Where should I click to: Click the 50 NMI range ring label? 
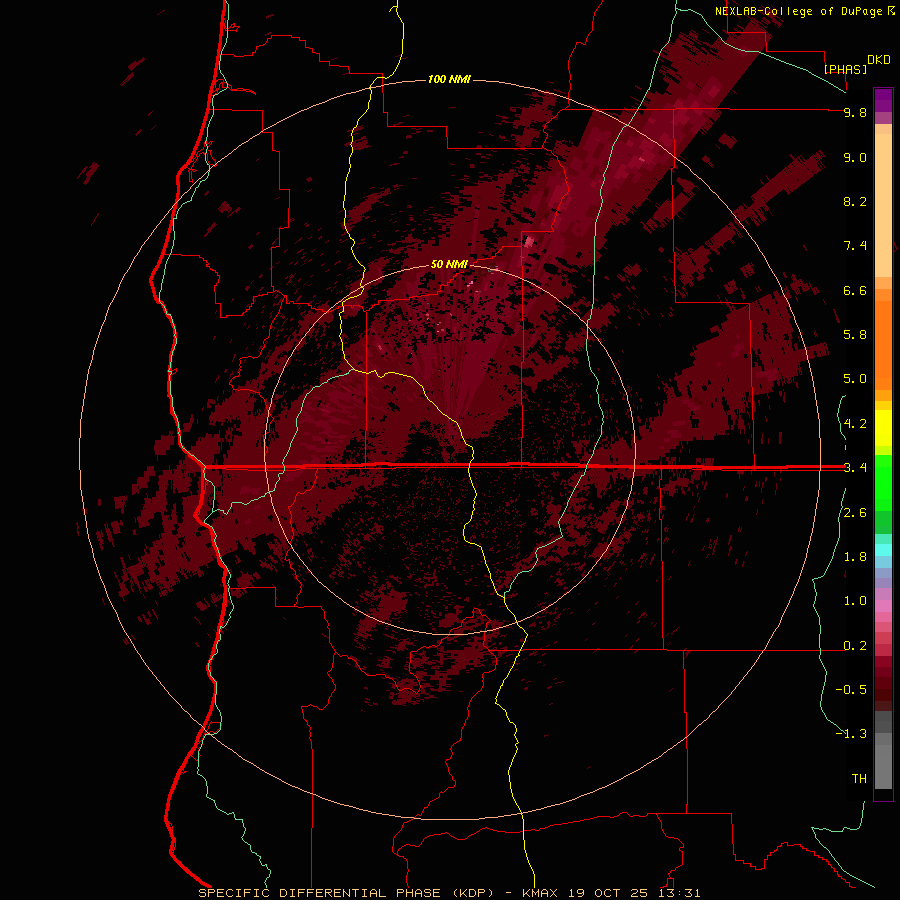tap(449, 264)
